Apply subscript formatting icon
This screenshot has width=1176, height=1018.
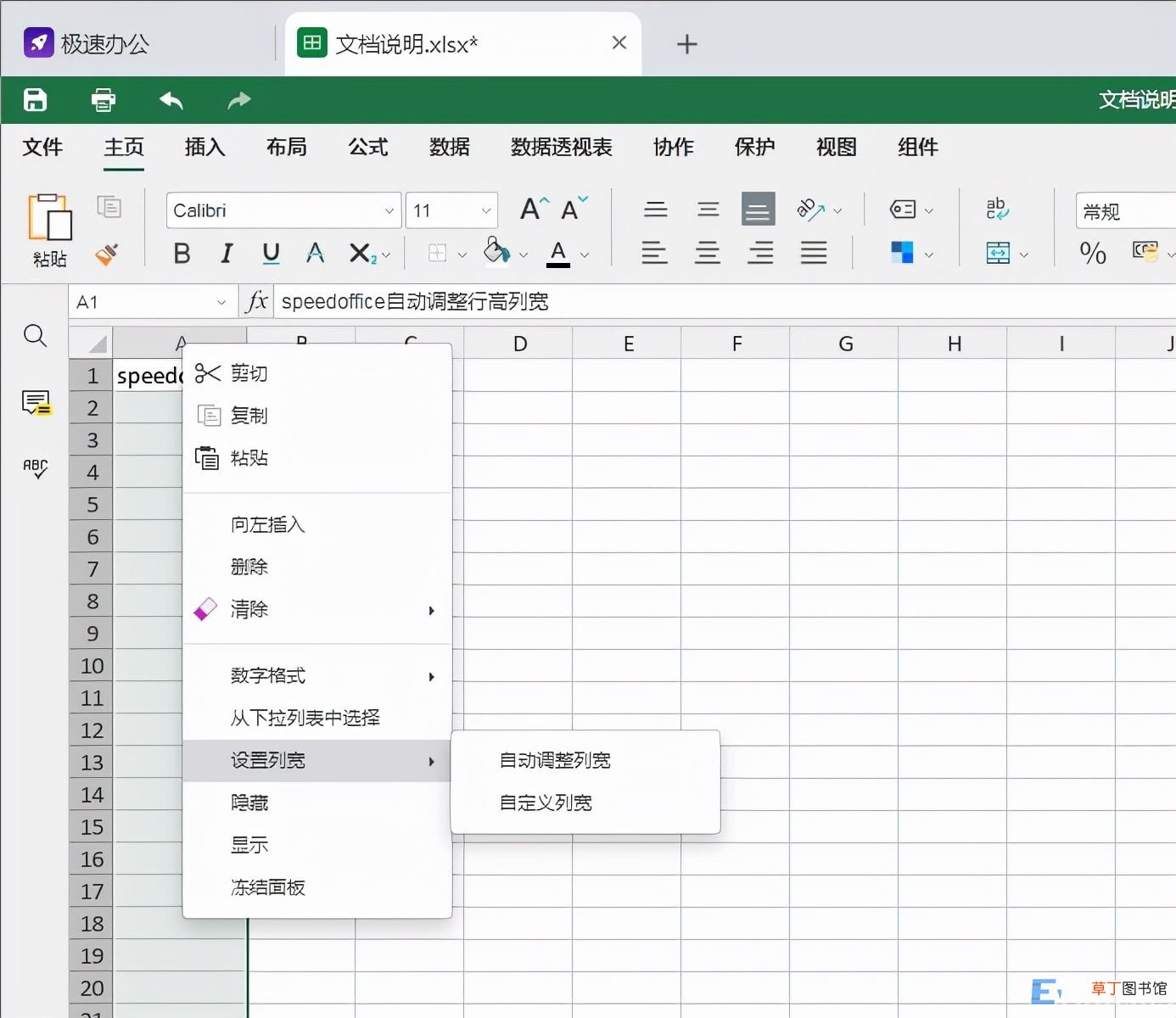[x=362, y=253]
